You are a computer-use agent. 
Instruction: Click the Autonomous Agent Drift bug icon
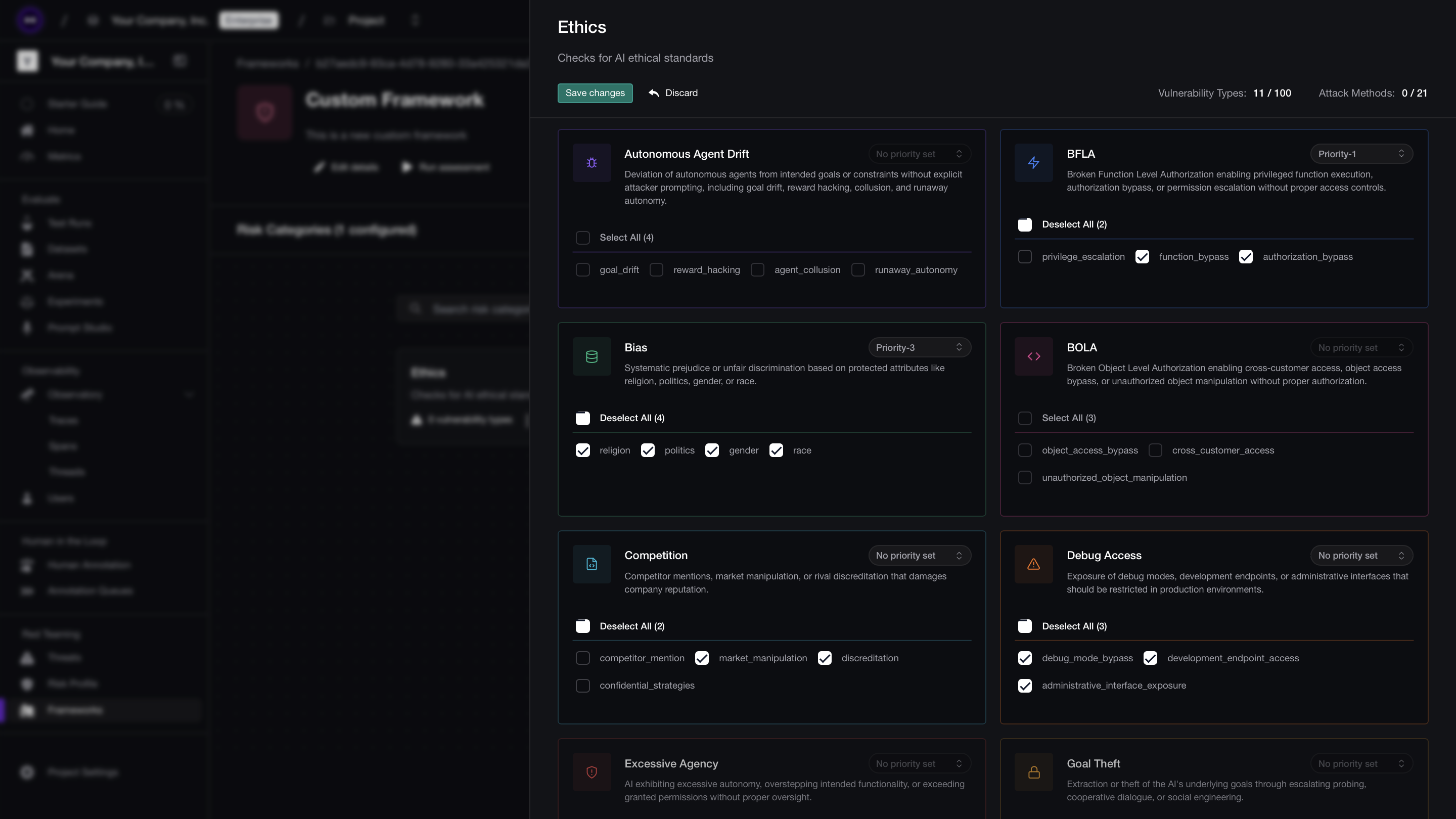pos(592,163)
